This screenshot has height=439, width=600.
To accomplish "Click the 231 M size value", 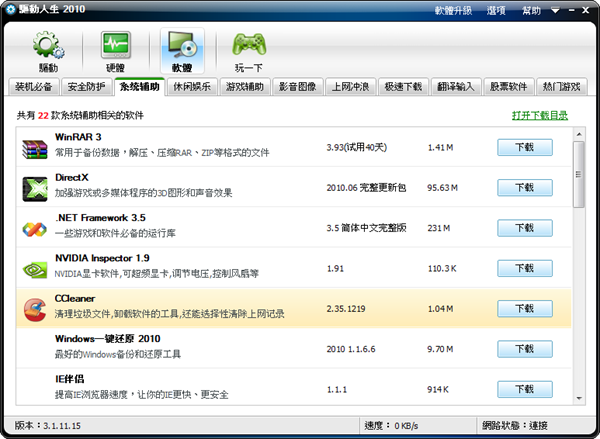I will point(439,228).
